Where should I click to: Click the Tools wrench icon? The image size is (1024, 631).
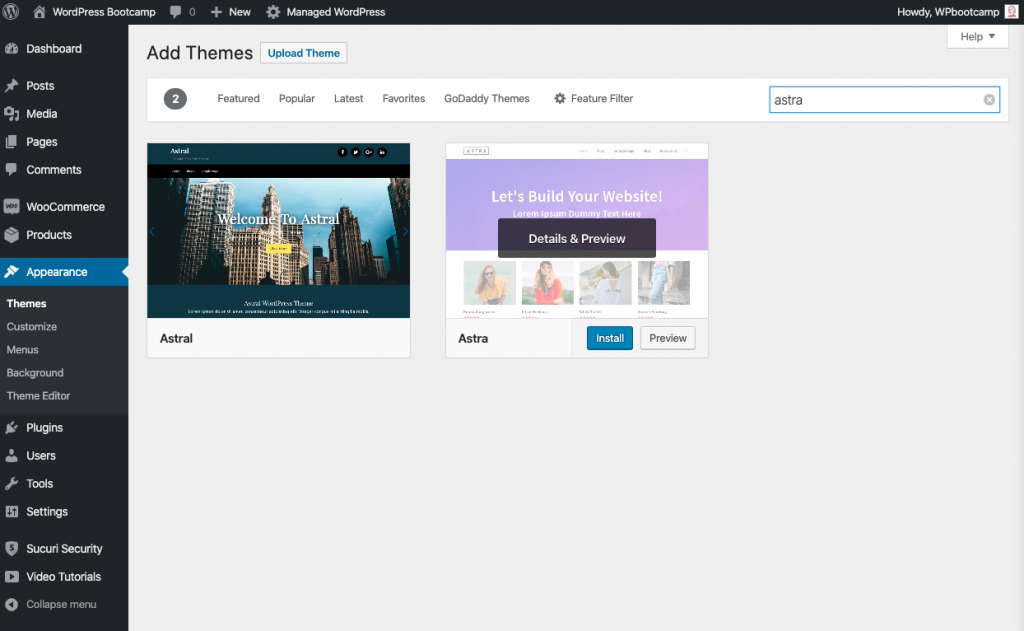(x=12, y=484)
